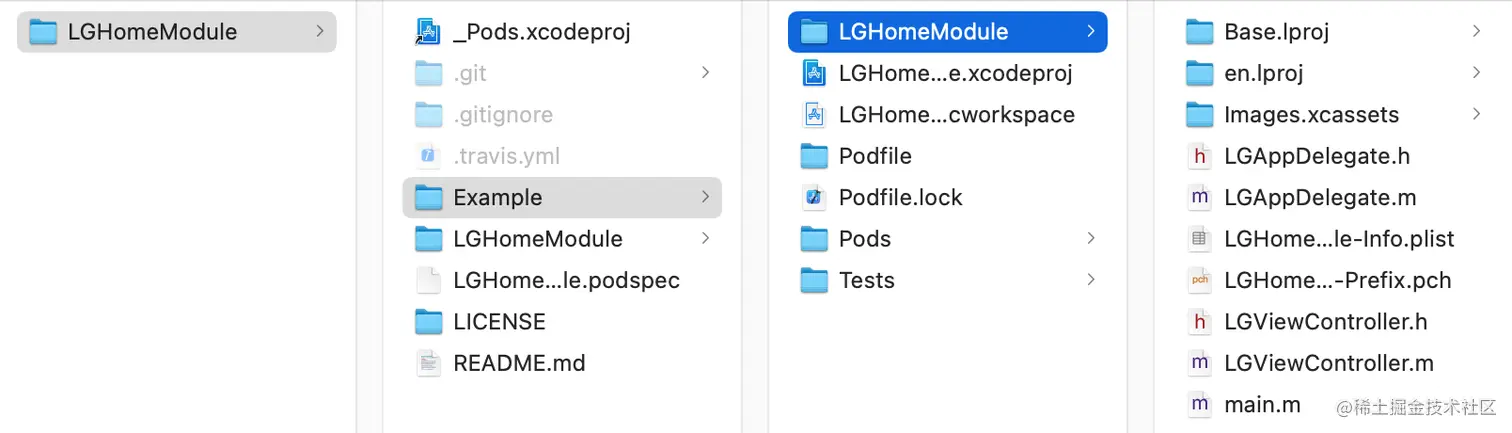Select the _Pods.xcodeproj file icon
This screenshot has height=433, width=1512.
[428, 32]
